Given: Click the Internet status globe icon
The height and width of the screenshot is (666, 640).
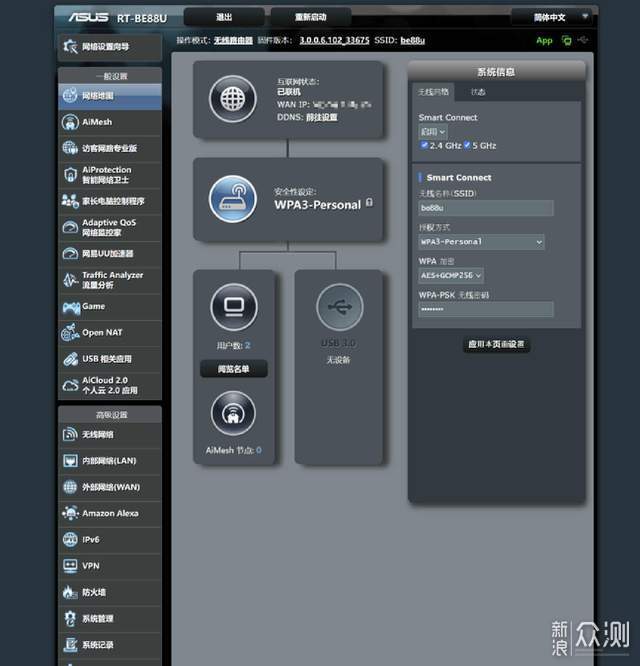Looking at the screenshot, I should click(233, 99).
